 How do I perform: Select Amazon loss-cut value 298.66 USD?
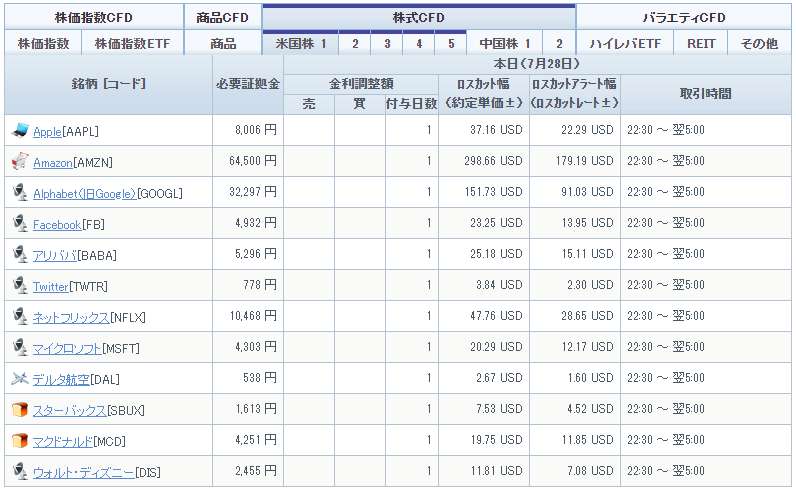click(493, 161)
